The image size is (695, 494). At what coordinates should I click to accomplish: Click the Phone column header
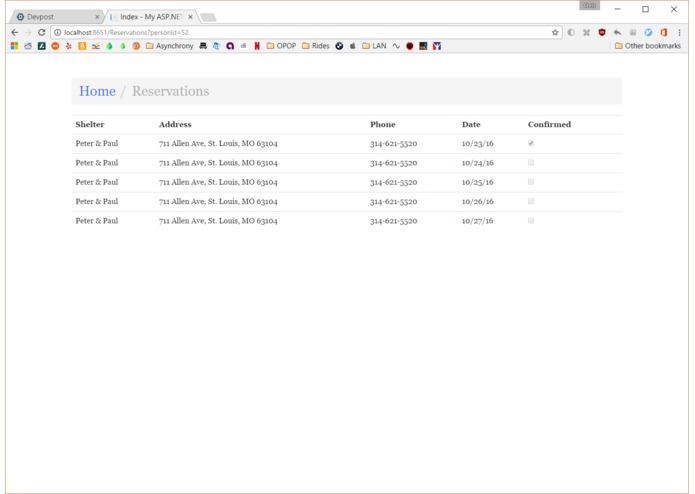point(383,124)
